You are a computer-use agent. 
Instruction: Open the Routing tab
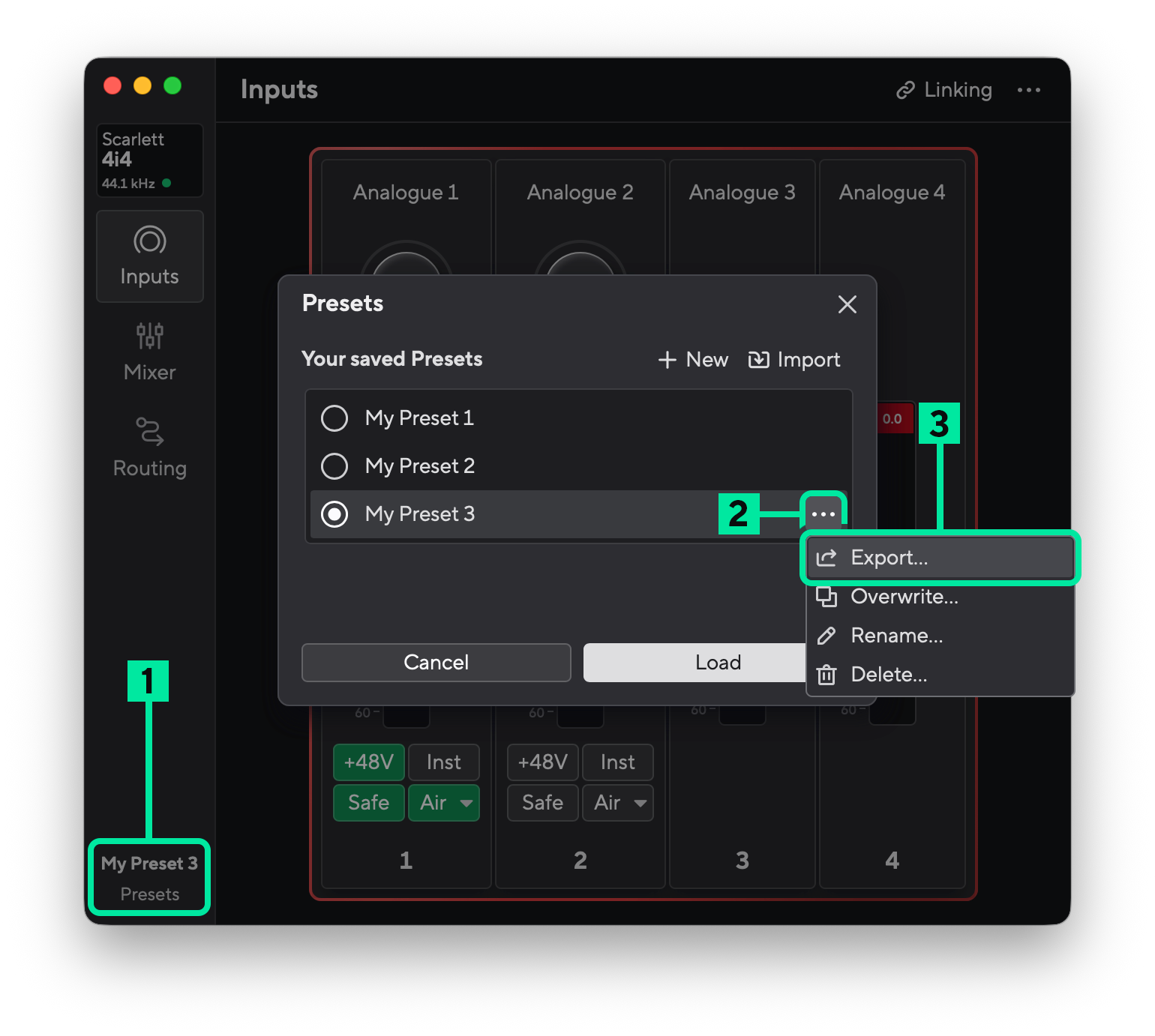point(150,448)
